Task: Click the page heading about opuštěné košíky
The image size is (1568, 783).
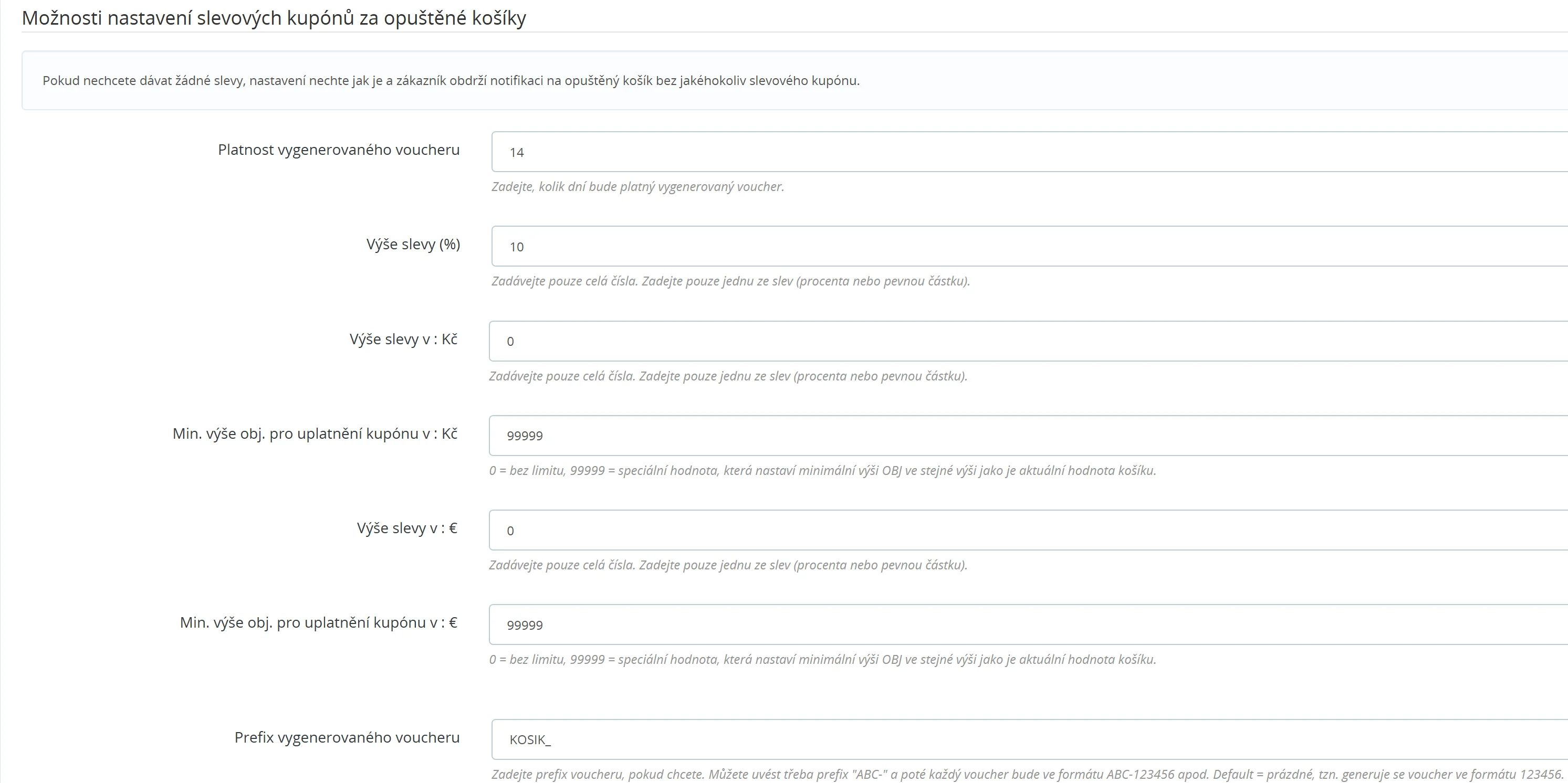Action: 274,18
